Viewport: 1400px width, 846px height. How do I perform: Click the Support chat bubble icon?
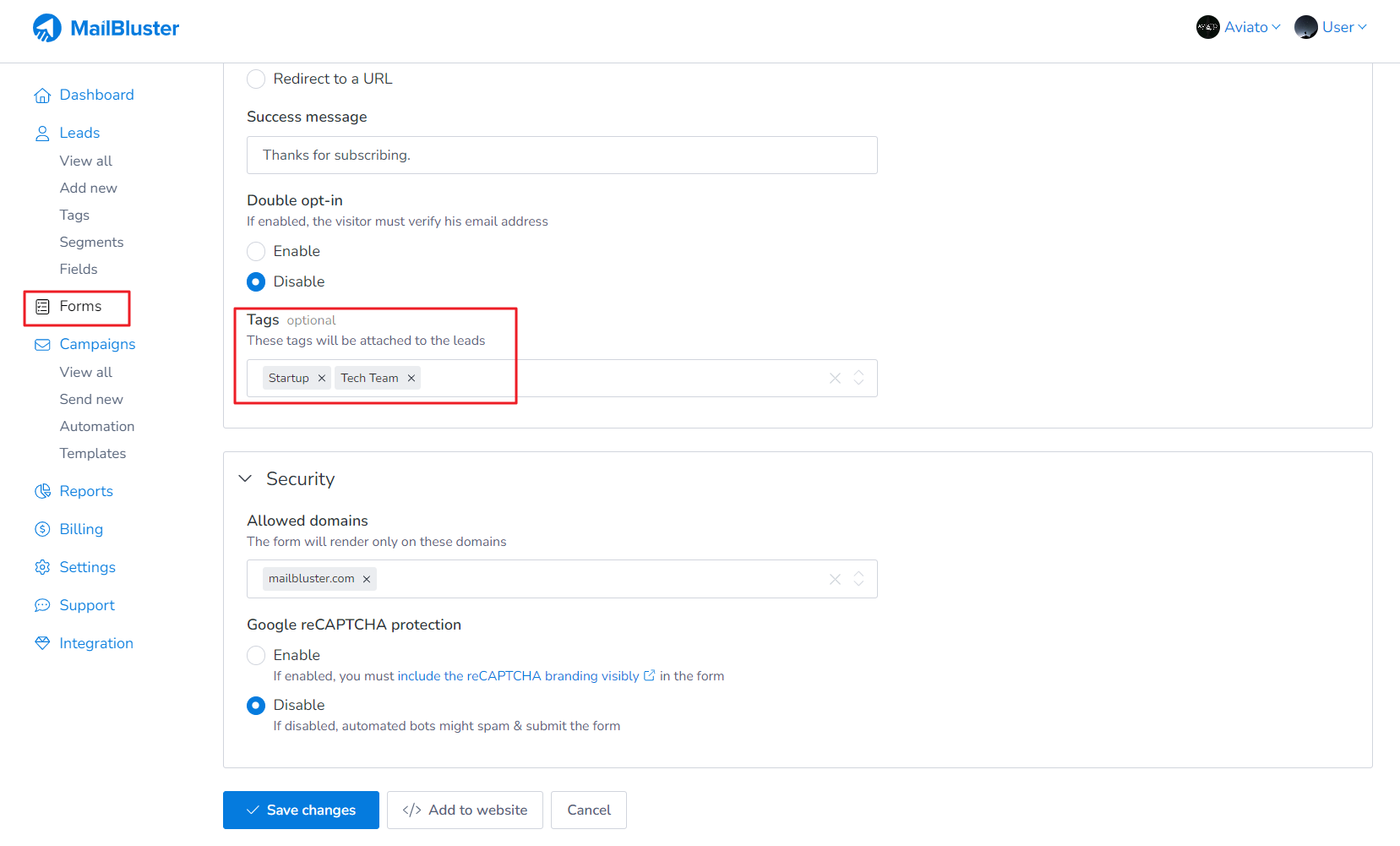coord(42,605)
